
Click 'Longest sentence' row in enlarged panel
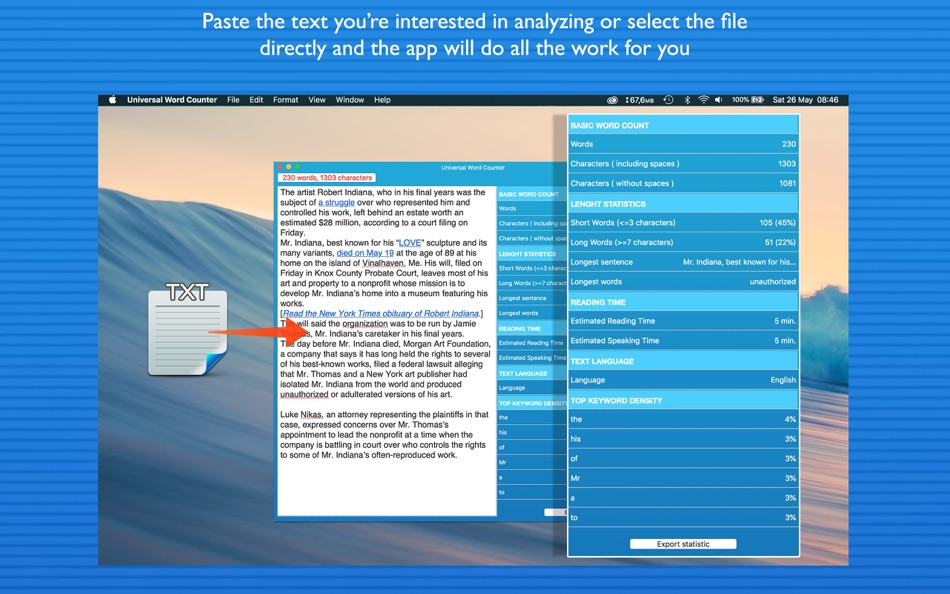[x=683, y=262]
